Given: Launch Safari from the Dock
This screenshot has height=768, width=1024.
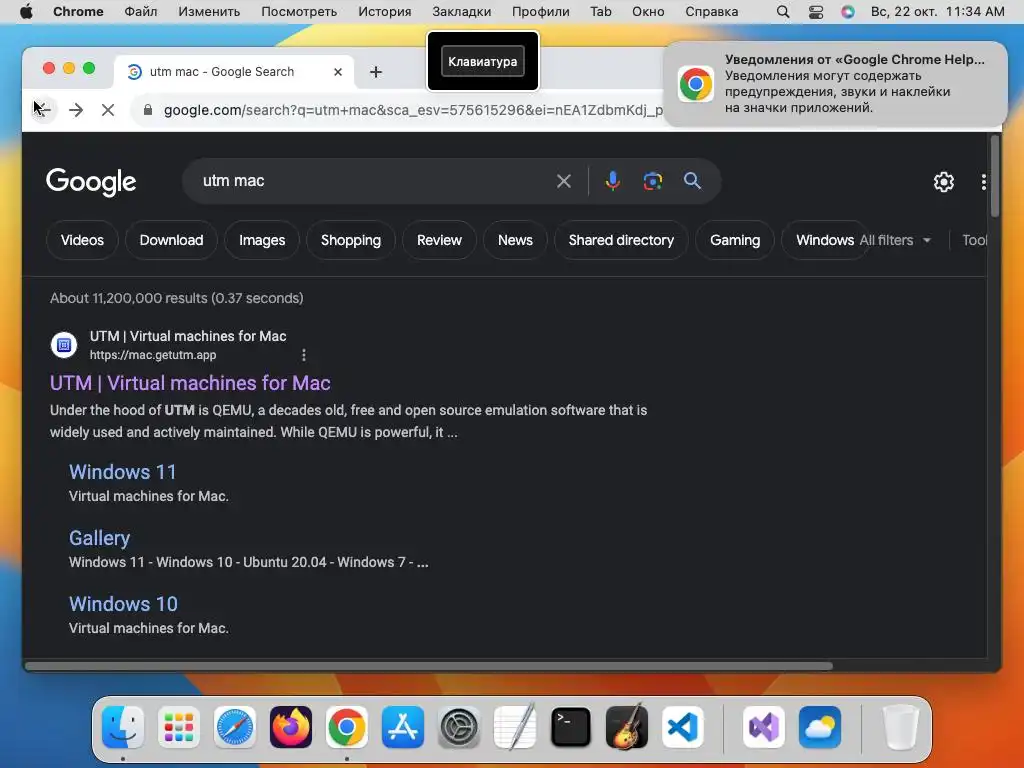Looking at the screenshot, I should (235, 727).
